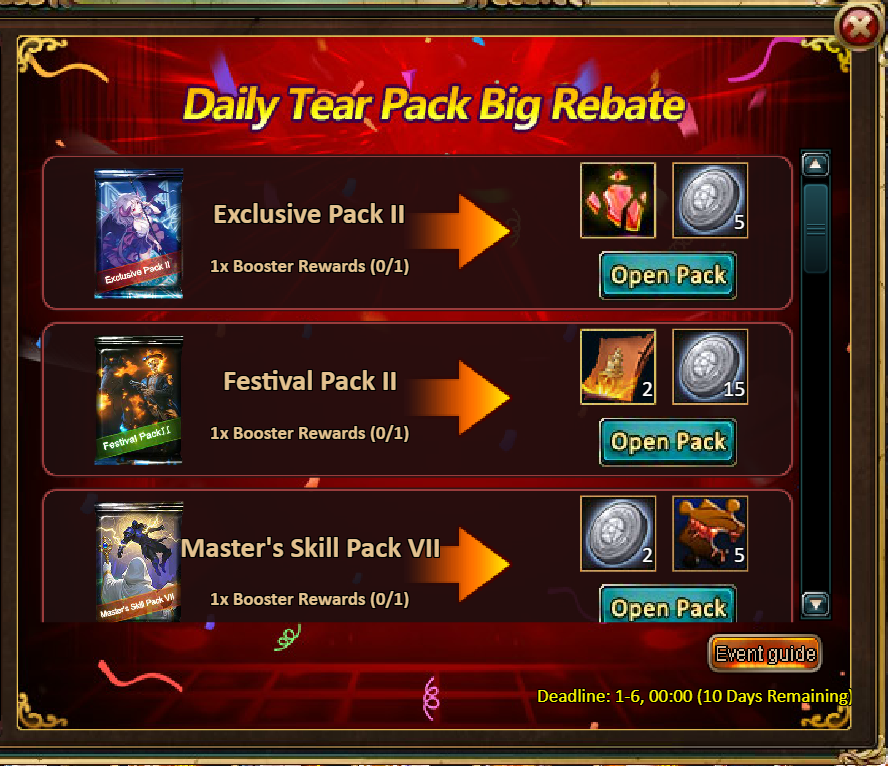Select the red hammer reward icon
This screenshot has height=766, width=888.
click(x=710, y=533)
